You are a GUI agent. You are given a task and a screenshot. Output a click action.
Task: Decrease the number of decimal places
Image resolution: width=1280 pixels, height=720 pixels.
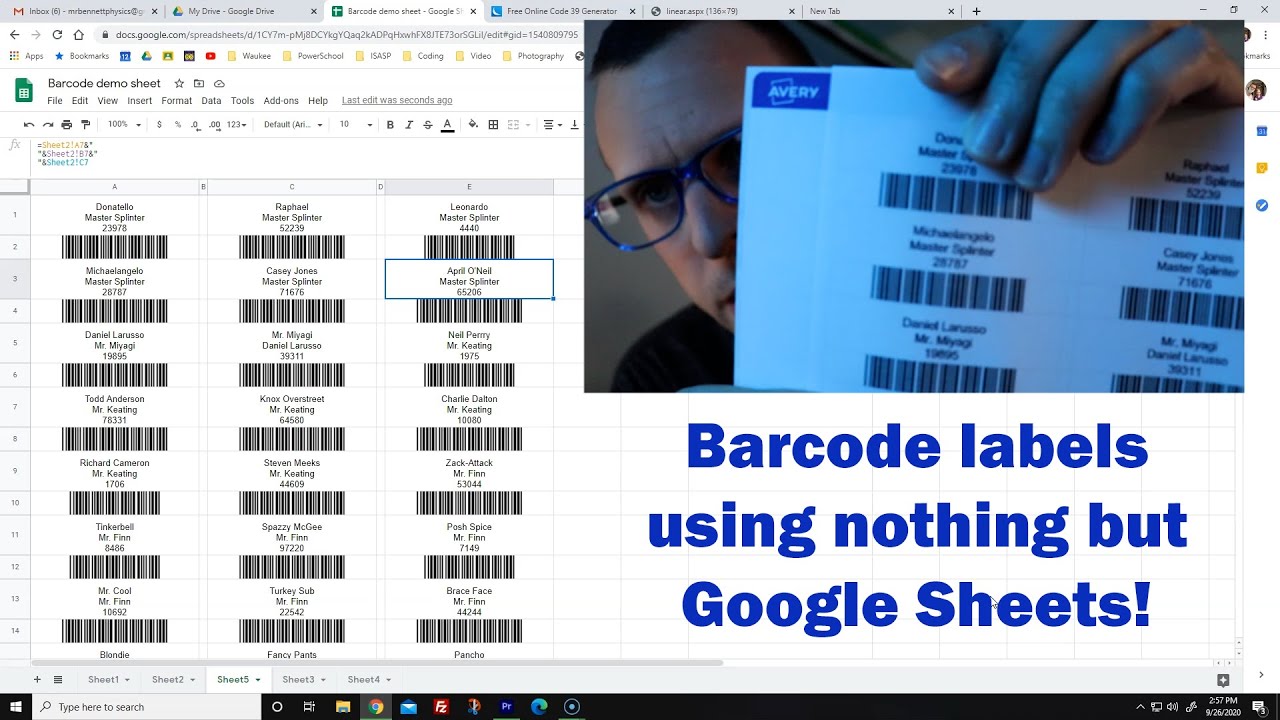195,125
